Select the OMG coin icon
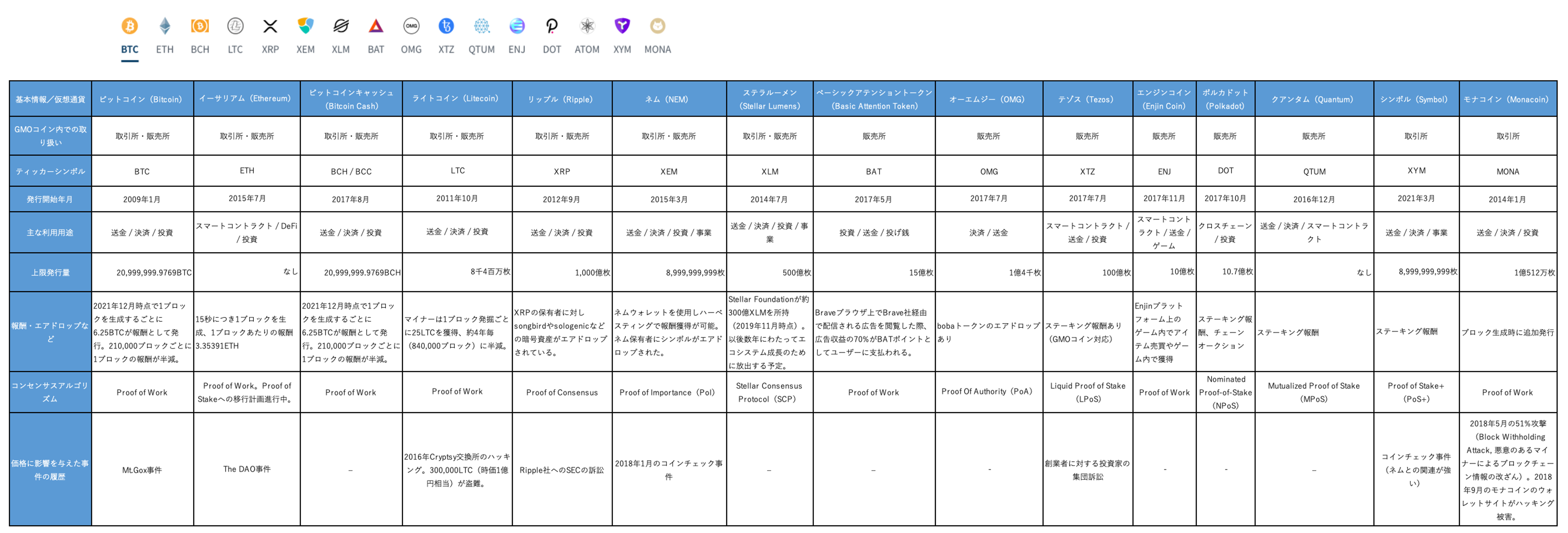The height and width of the screenshot is (533, 1568). coord(412,26)
